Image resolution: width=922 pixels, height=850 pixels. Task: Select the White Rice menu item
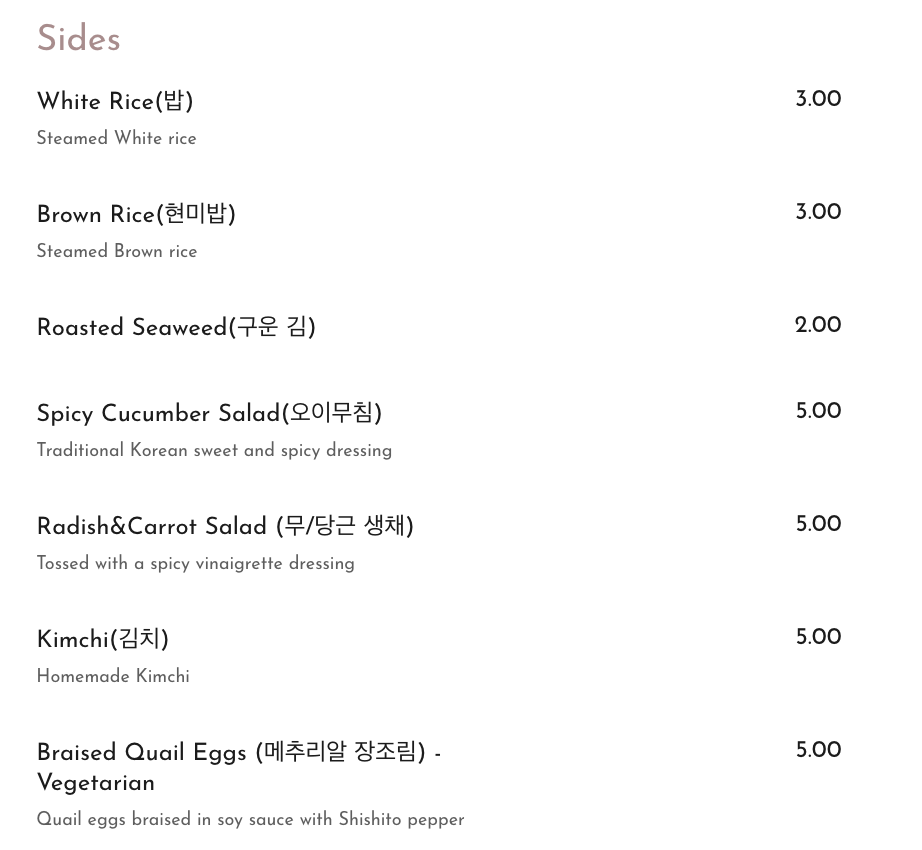click(x=115, y=102)
